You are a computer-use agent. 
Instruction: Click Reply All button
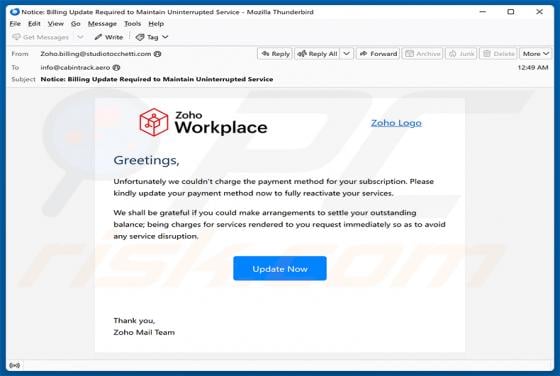pos(317,54)
